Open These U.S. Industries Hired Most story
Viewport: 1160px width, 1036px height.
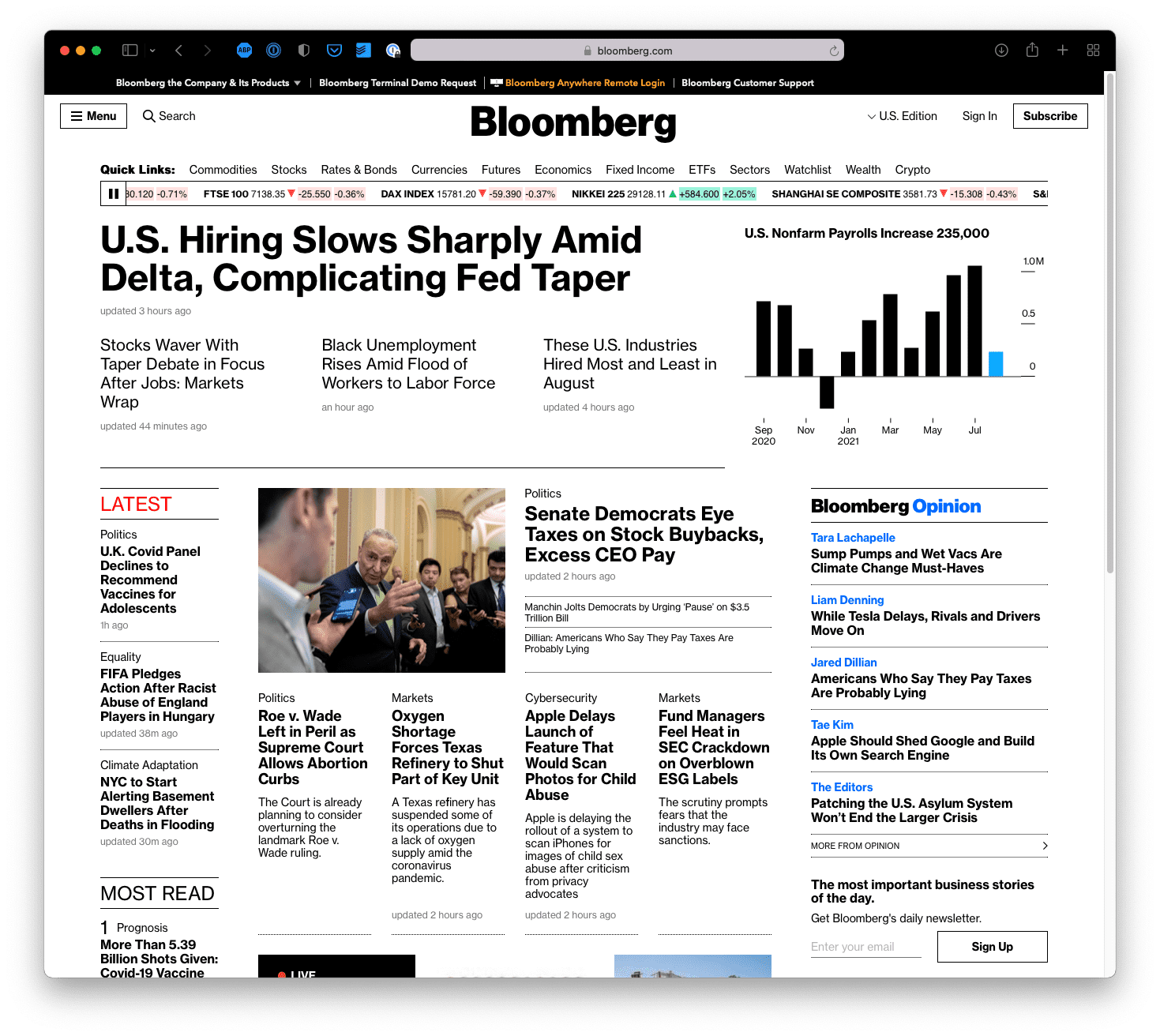630,364
